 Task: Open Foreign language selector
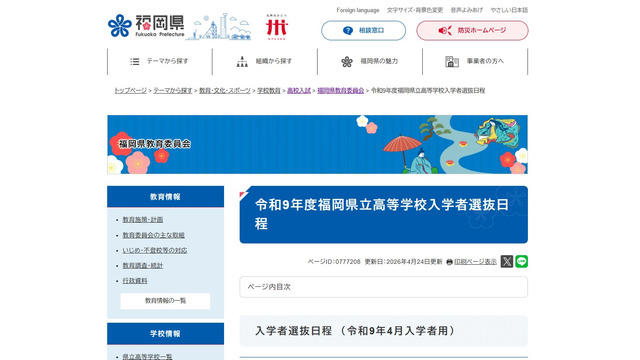[358, 10]
